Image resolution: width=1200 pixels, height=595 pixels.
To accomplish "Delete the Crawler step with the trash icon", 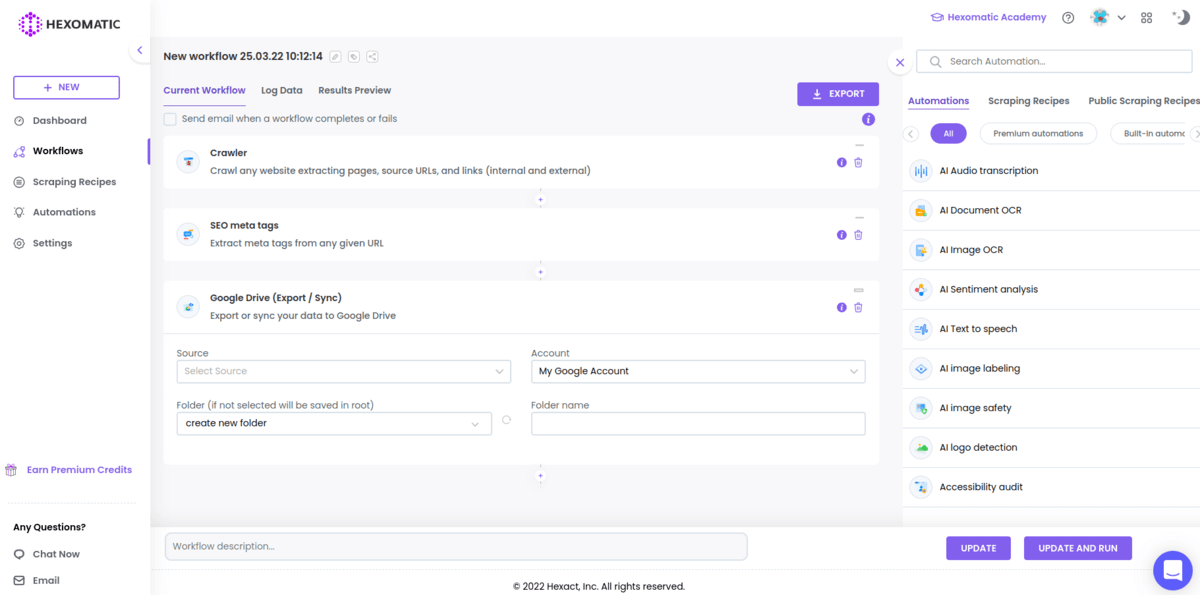I will 858,162.
